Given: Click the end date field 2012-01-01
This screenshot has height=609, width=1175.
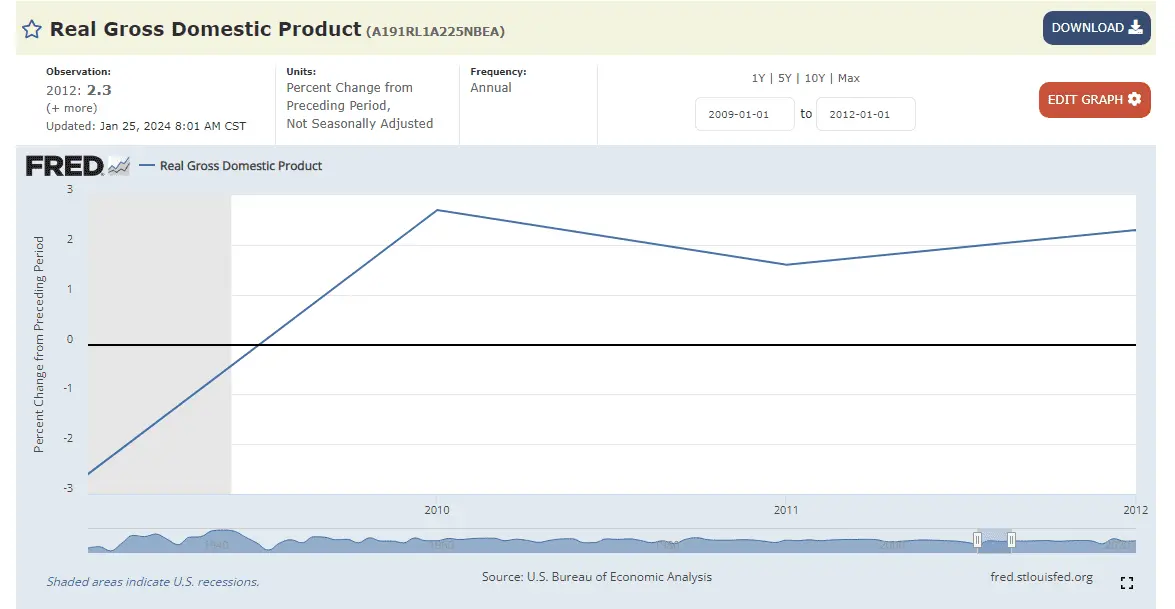Looking at the screenshot, I should (865, 114).
